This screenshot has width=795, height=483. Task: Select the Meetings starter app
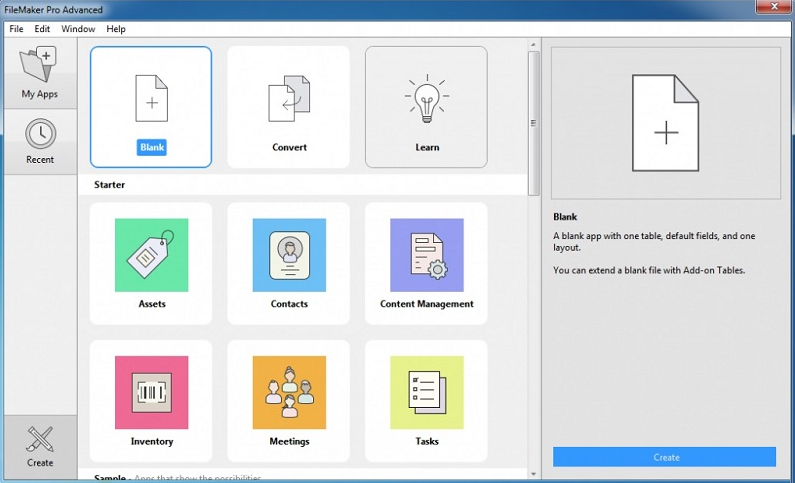[x=288, y=401]
